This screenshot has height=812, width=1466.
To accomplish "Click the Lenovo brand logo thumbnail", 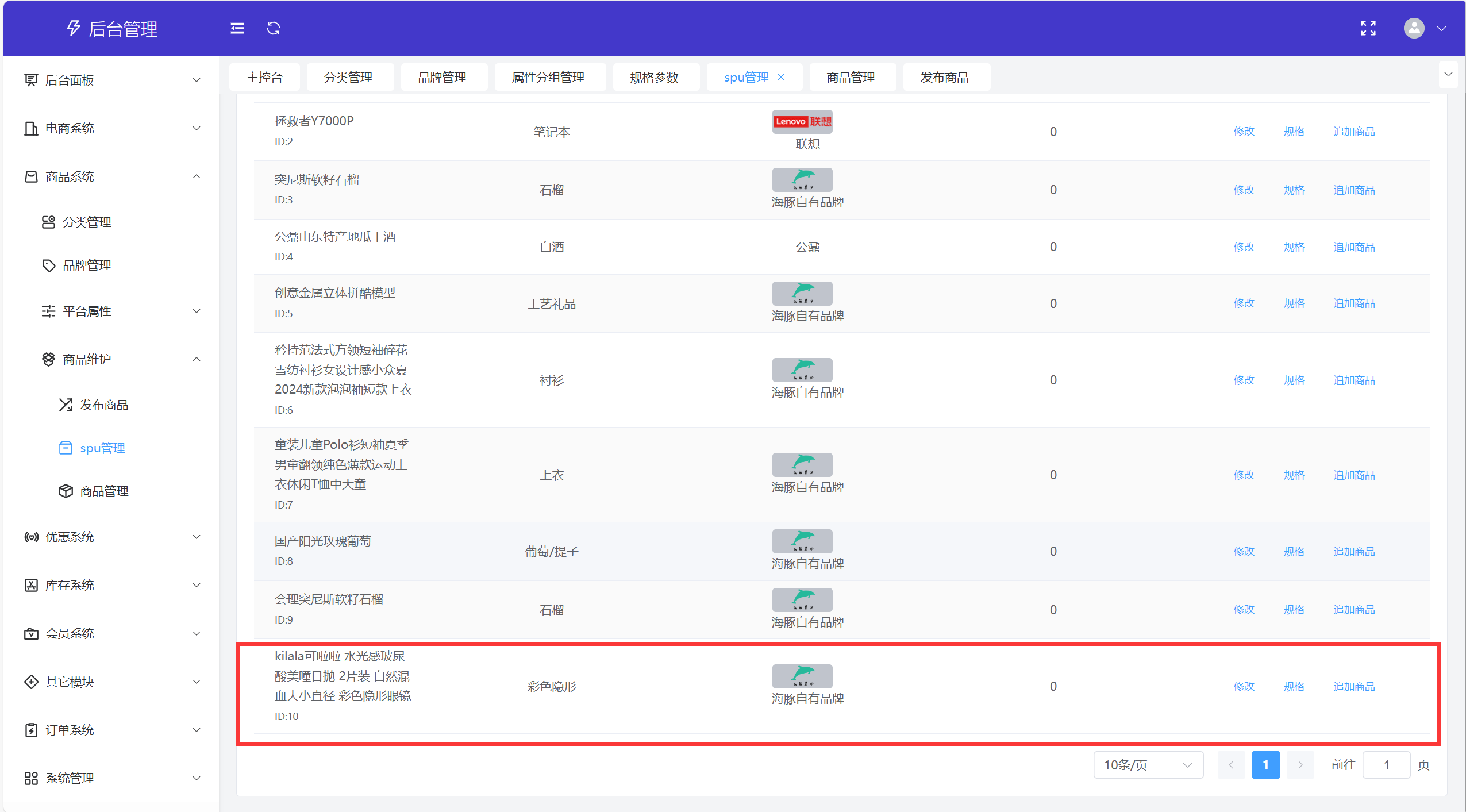I will (x=802, y=121).
